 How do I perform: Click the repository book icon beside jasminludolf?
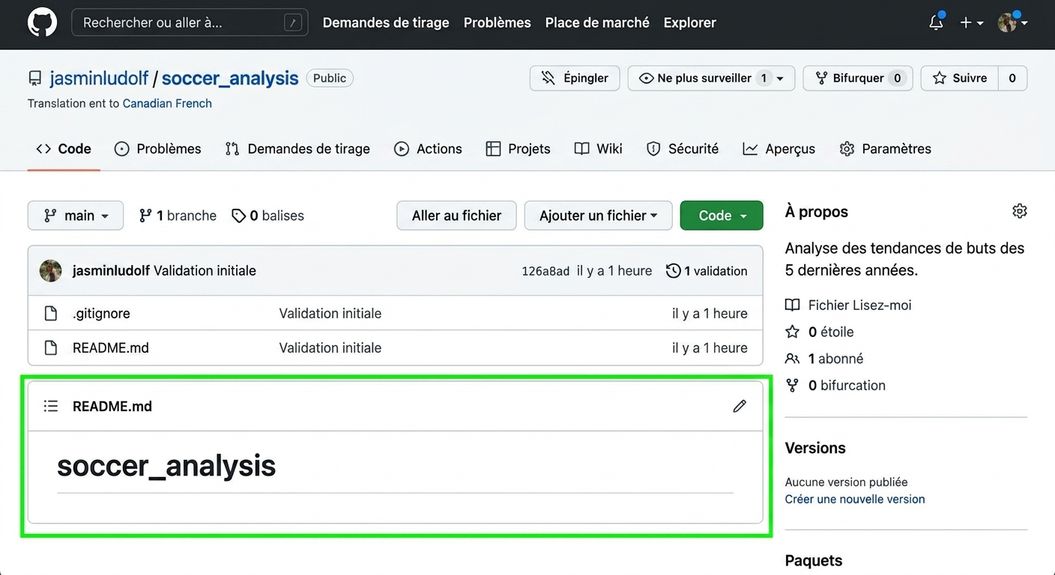34,79
